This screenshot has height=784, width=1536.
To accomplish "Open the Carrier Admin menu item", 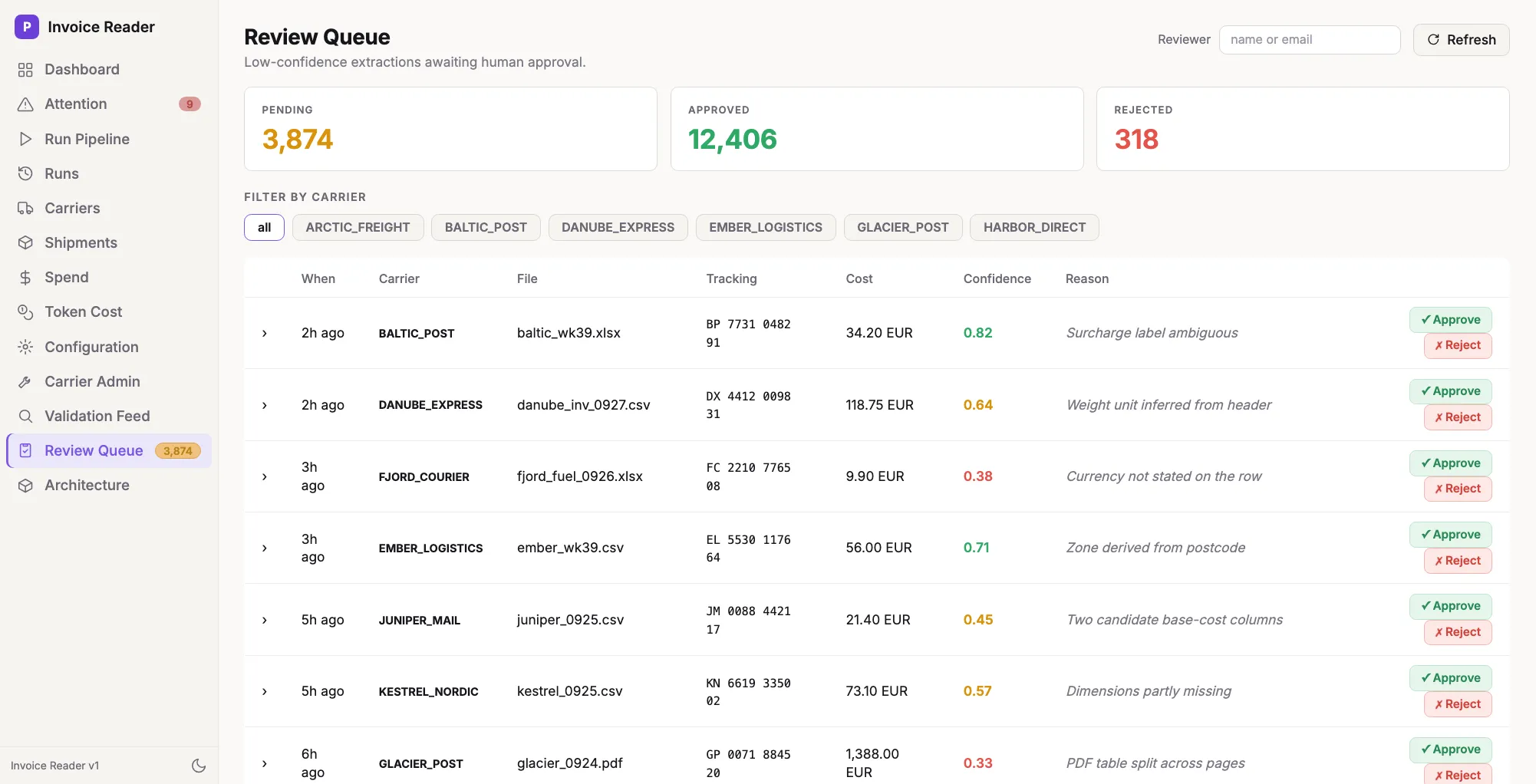I will [109, 381].
